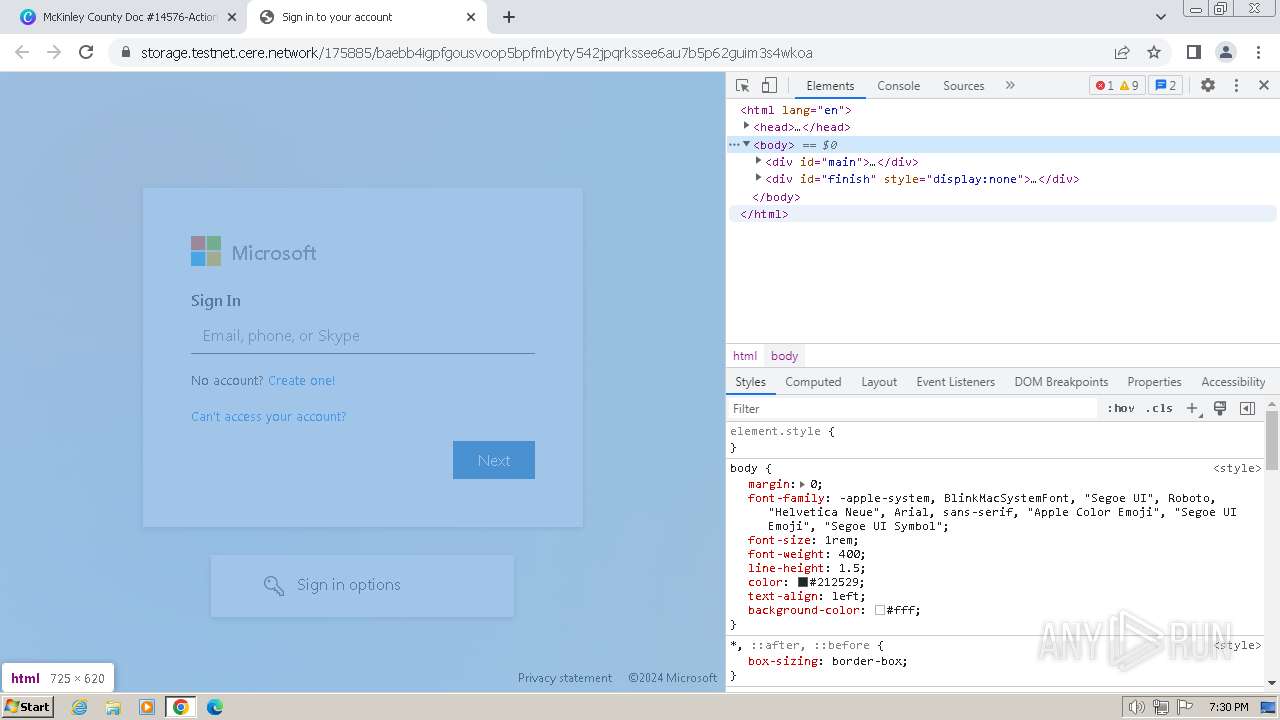Click the Next button
The image size is (1280, 720).
(x=494, y=460)
